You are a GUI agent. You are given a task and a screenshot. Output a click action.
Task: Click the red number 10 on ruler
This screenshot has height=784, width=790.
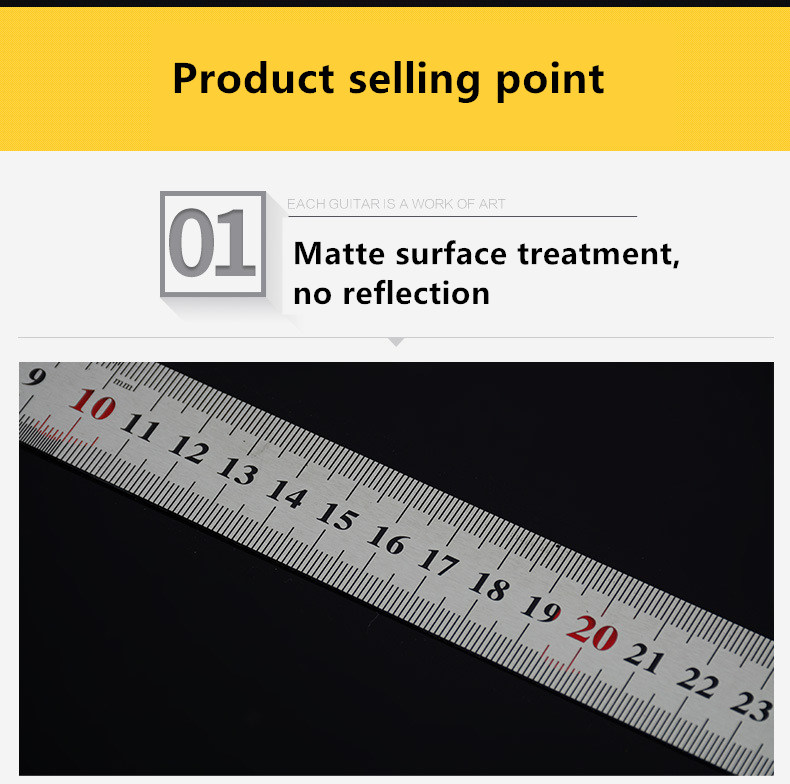click(93, 405)
